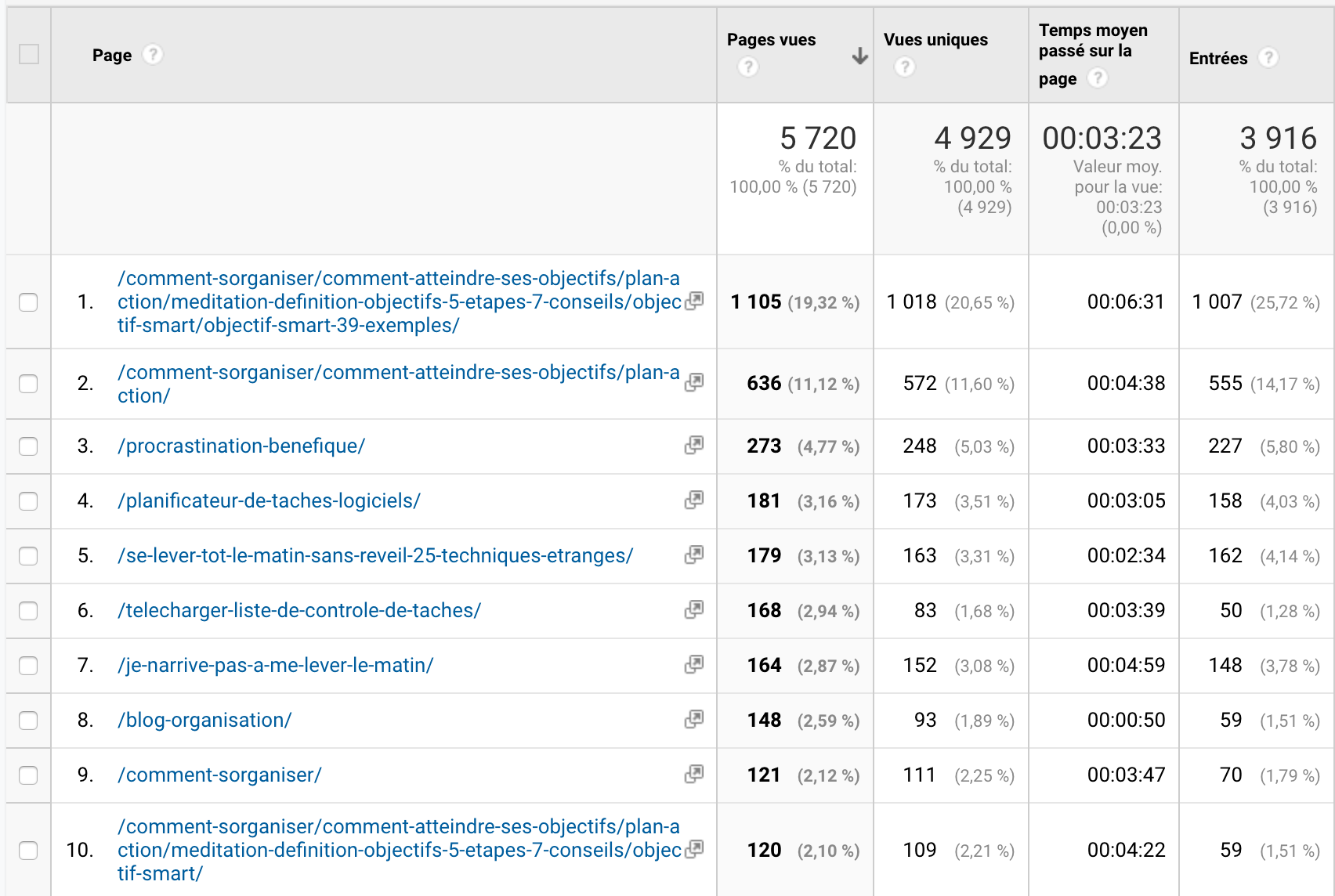This screenshot has height=896, width=1335.
Task: Select checkbox for planificateur-de-taches-logiciels row
Action: point(28,501)
